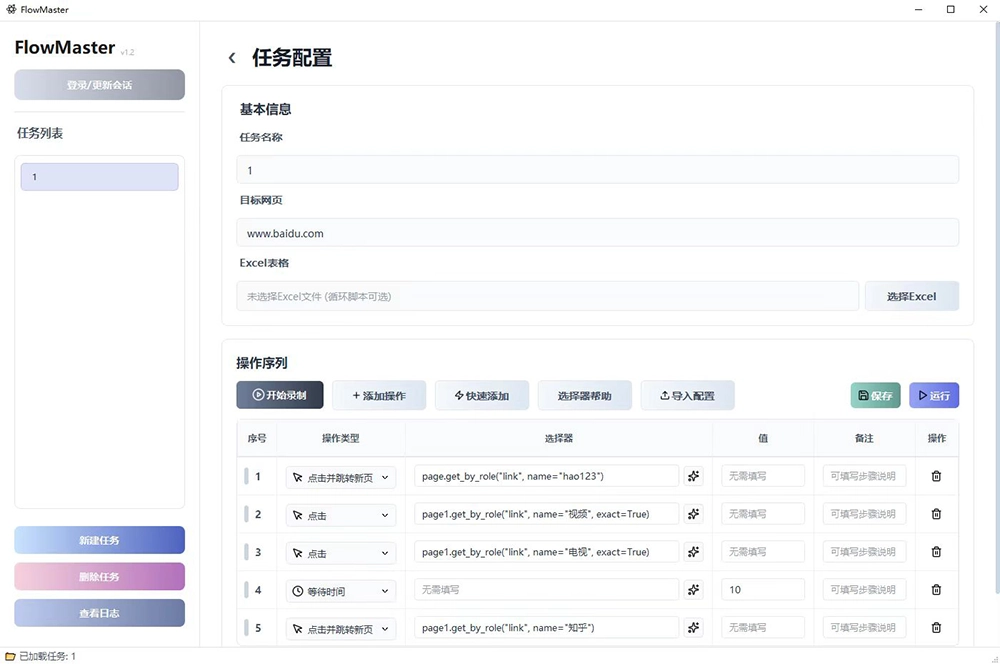Delete step 1 using its trash icon

(936, 477)
